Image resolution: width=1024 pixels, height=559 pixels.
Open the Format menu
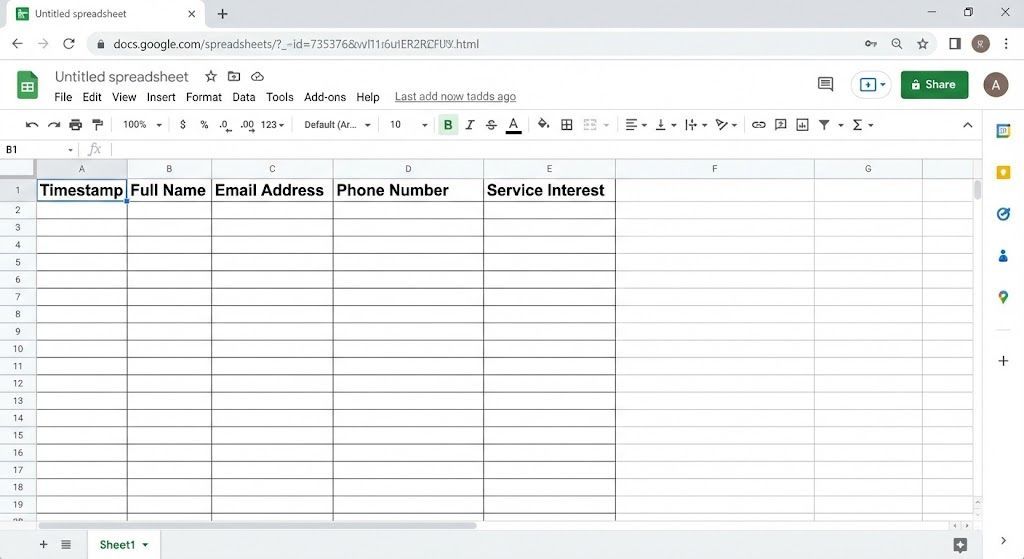point(204,97)
